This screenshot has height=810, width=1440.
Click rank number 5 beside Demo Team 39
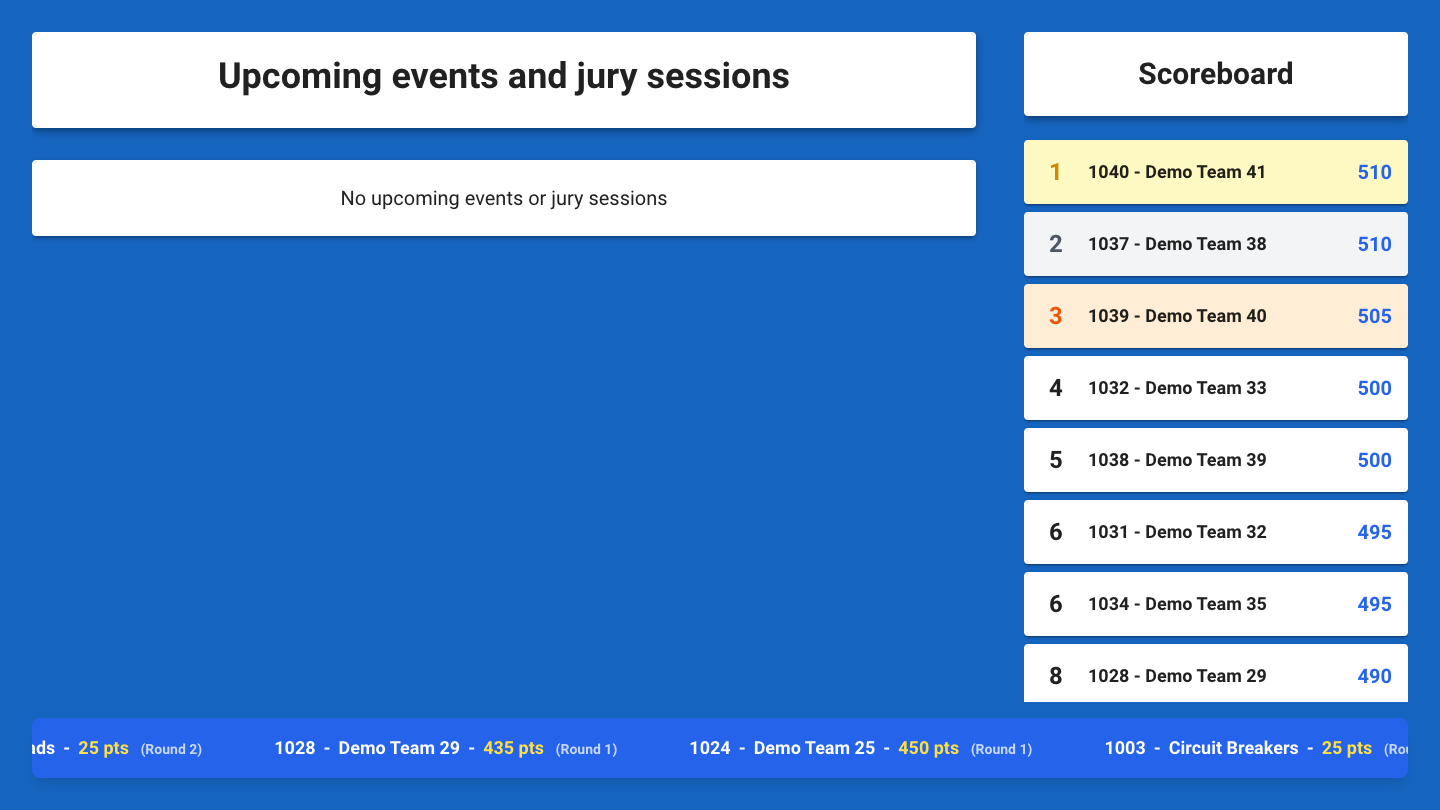click(x=1055, y=460)
